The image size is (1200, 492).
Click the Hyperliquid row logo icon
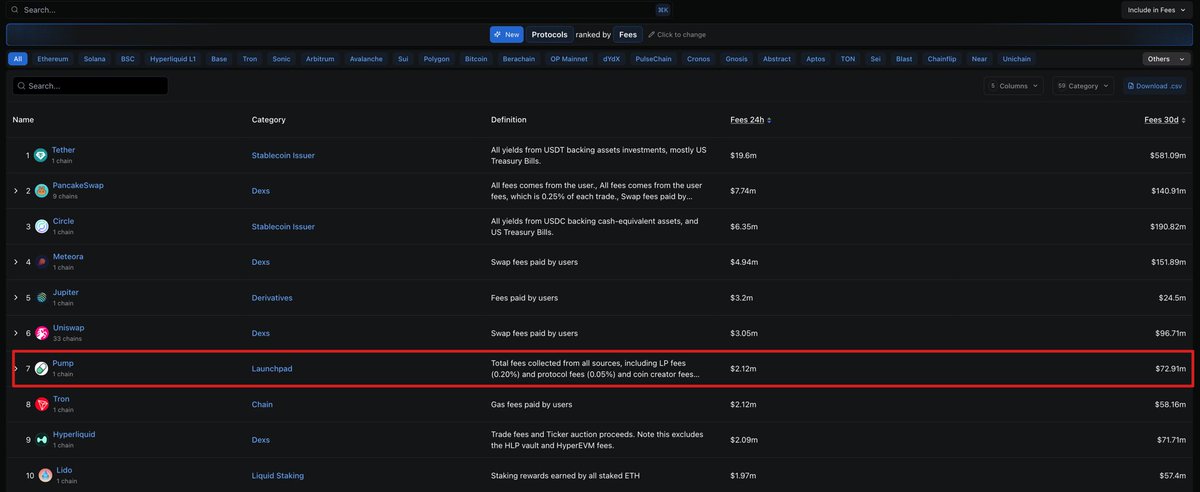[x=41, y=440]
